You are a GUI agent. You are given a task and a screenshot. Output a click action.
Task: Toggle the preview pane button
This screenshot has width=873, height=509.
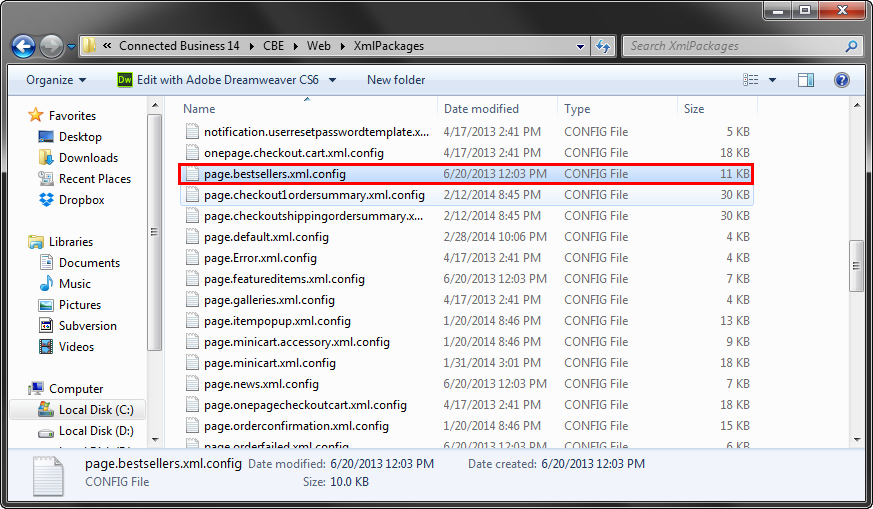point(806,80)
